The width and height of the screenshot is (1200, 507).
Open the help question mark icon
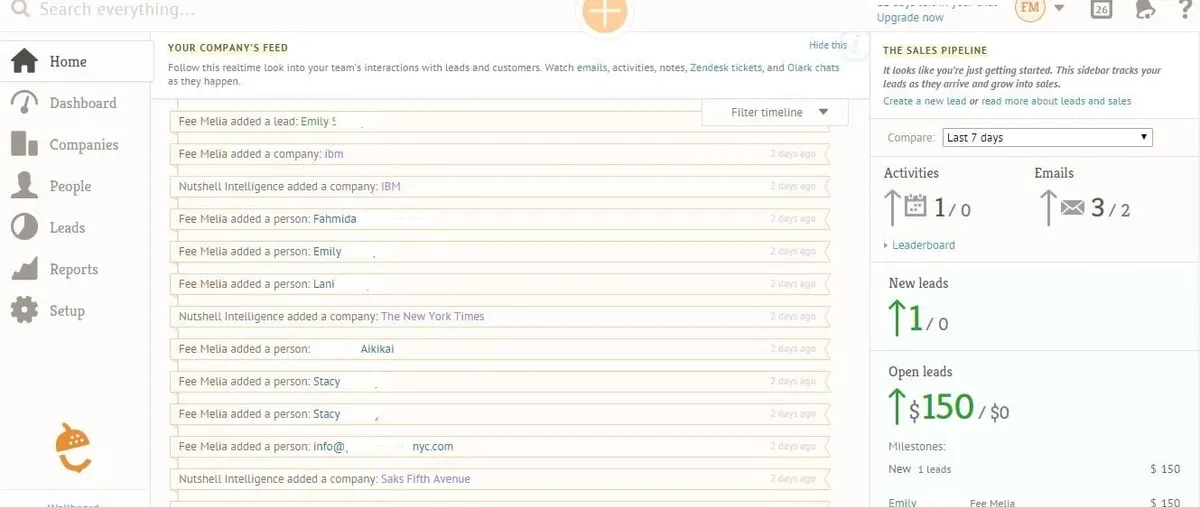1186,9
